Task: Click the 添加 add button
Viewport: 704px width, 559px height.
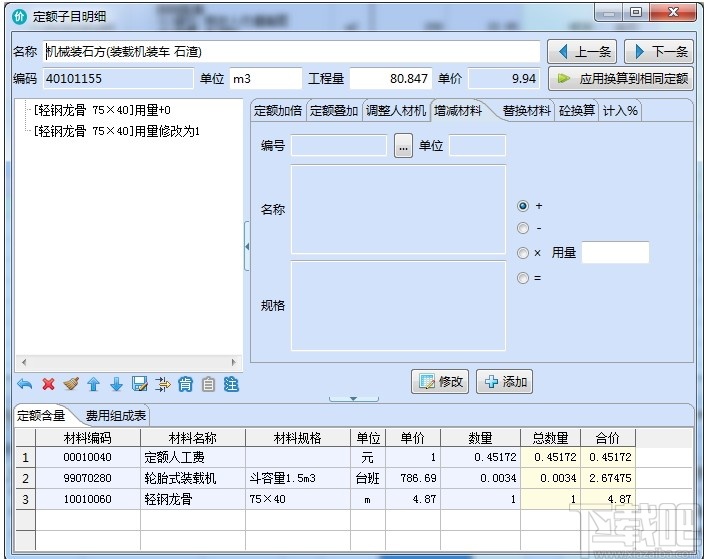Action: coord(505,382)
